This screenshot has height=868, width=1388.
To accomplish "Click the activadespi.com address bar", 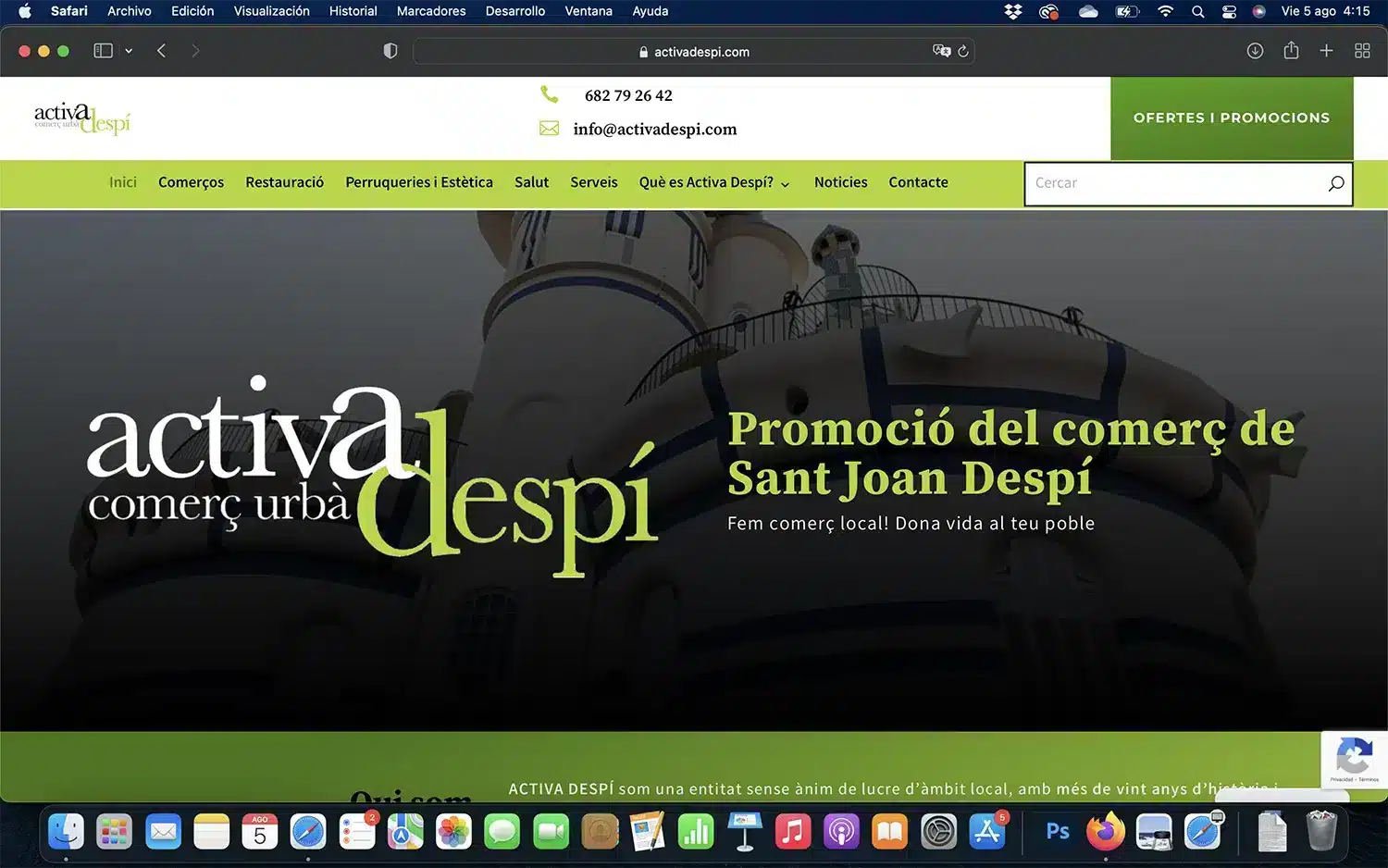I will click(694, 52).
